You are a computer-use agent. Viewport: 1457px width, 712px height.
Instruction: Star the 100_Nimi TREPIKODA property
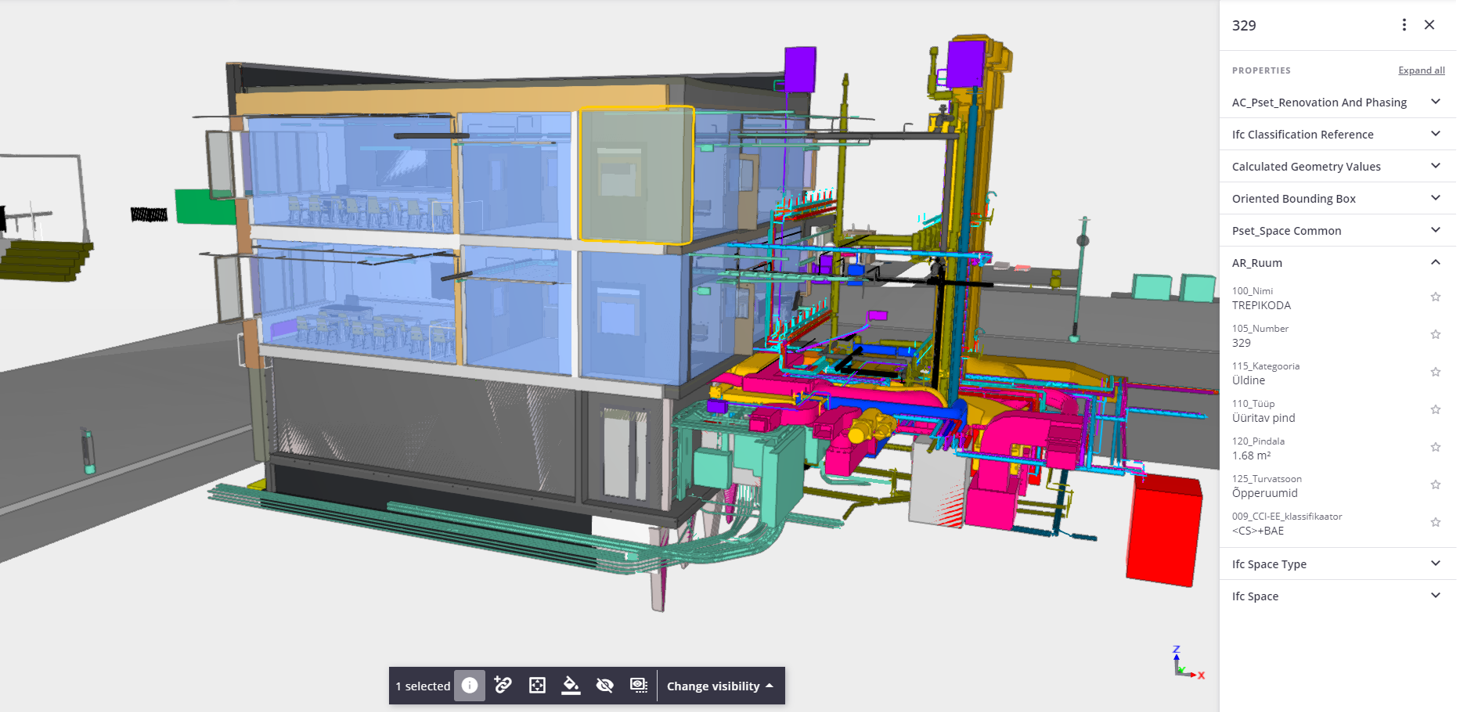(1435, 297)
